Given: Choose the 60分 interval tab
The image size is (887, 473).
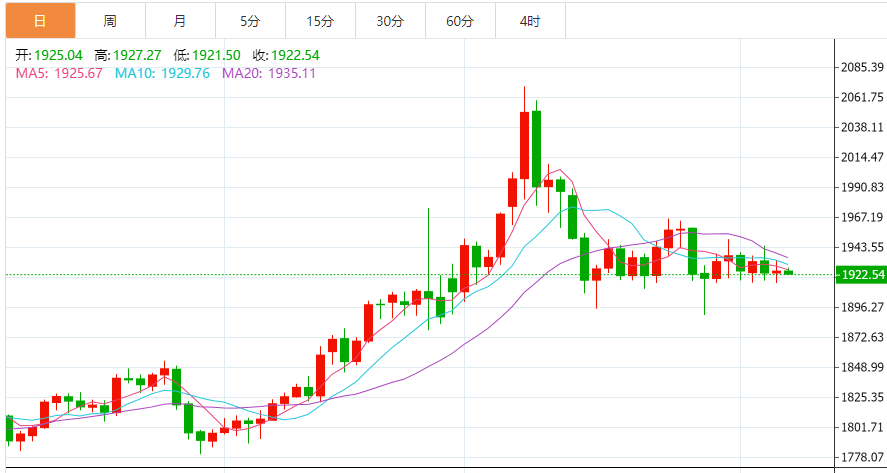Looking at the screenshot, I should coord(460,20).
